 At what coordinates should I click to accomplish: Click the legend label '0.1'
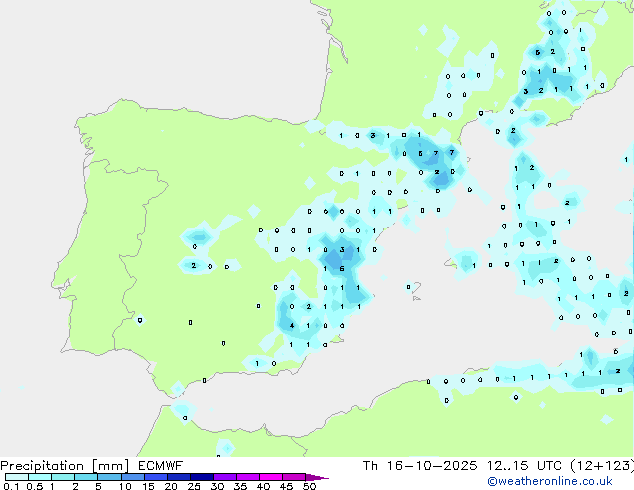tap(11, 486)
